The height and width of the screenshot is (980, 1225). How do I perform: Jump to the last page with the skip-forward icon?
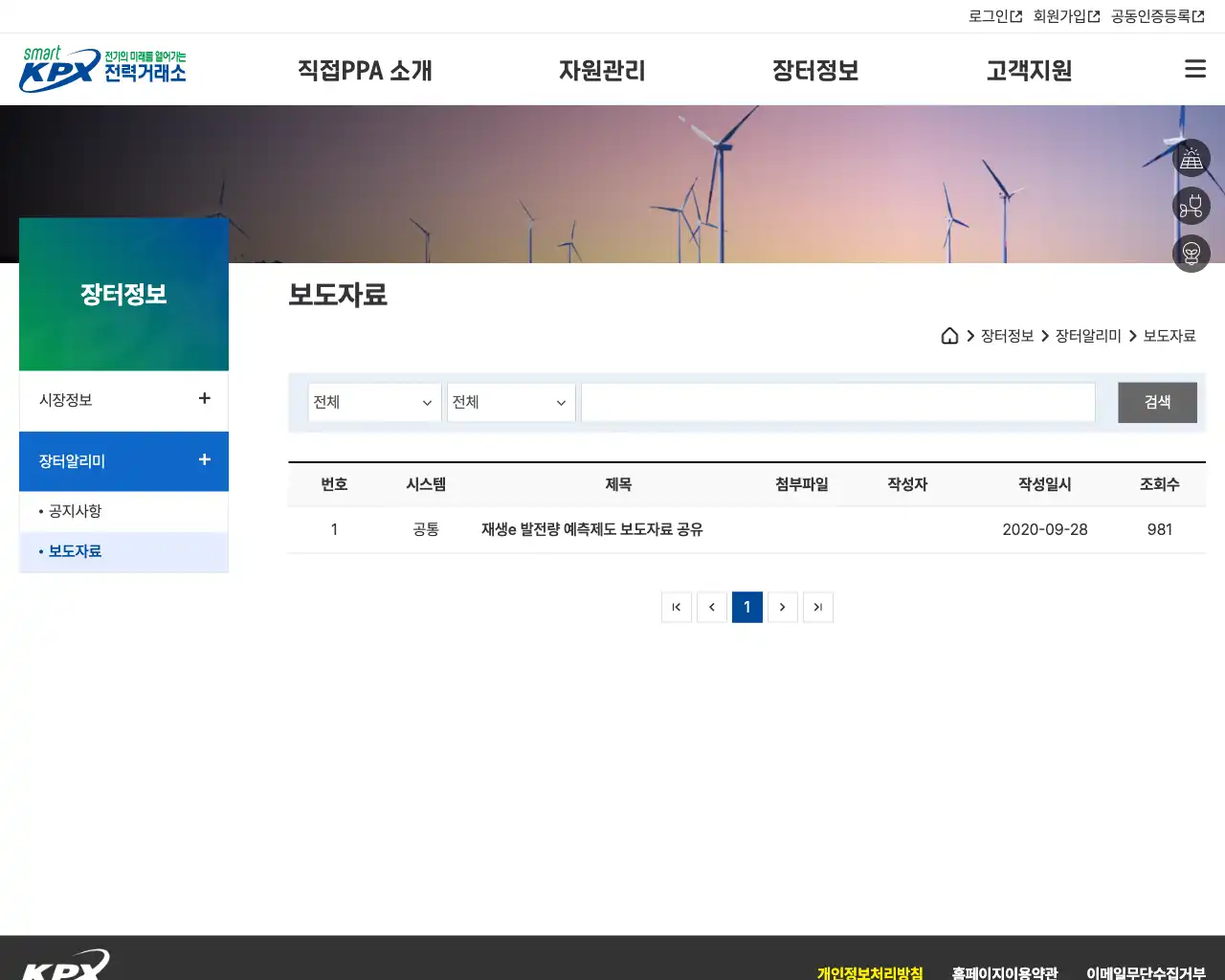click(x=818, y=607)
